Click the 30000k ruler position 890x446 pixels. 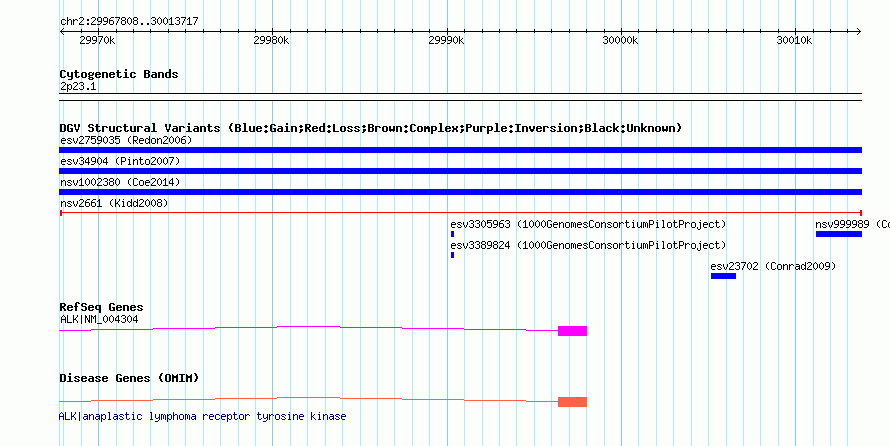tap(620, 40)
